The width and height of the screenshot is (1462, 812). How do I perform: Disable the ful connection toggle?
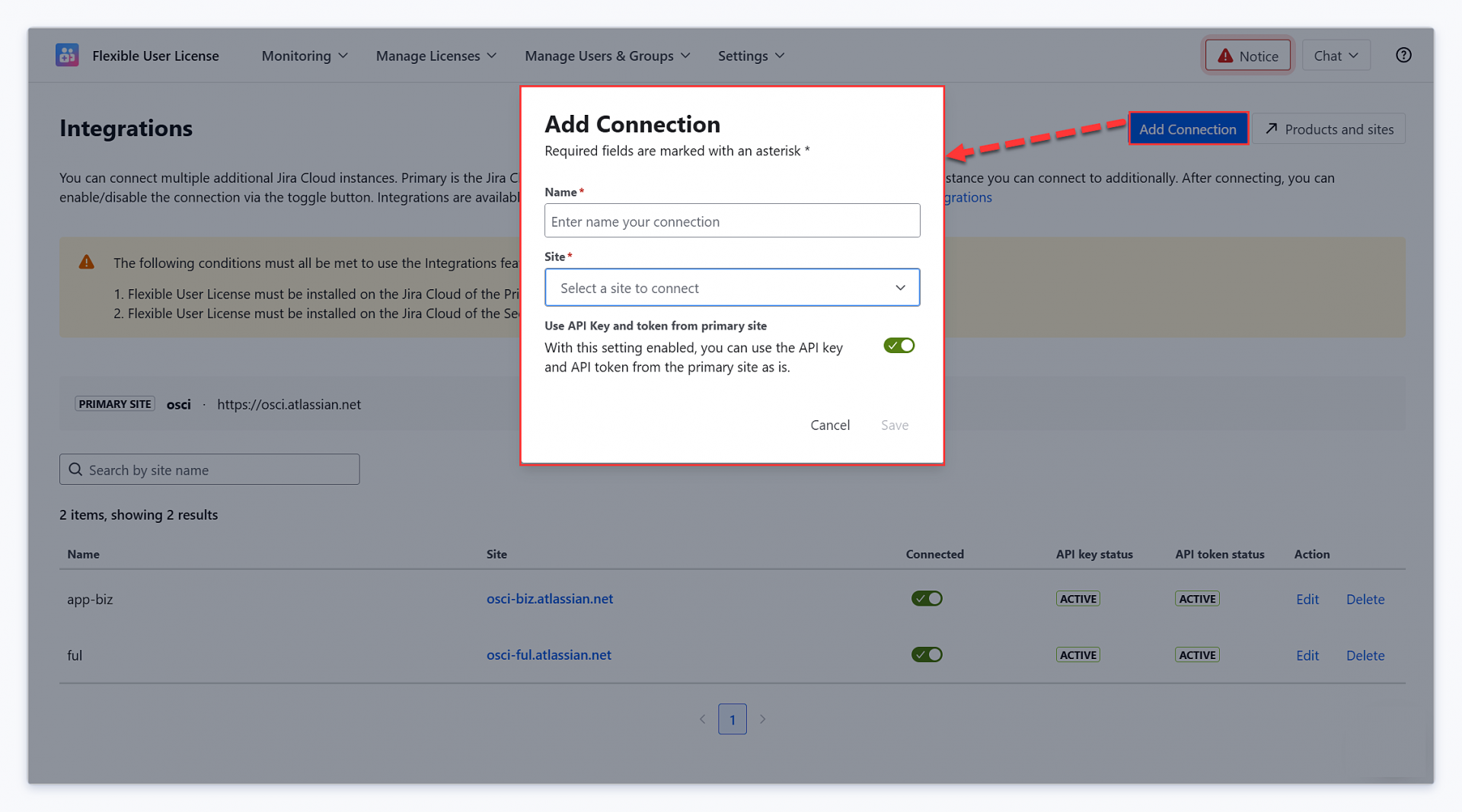click(927, 654)
